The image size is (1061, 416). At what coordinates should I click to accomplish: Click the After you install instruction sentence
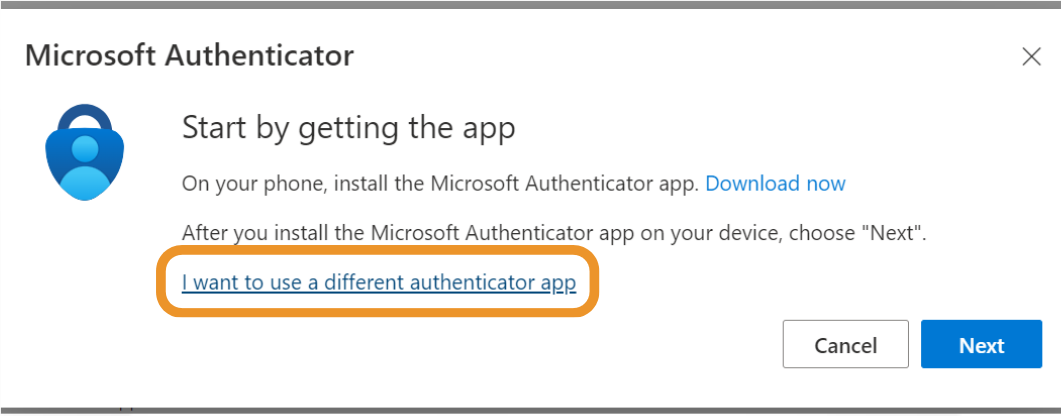point(554,233)
